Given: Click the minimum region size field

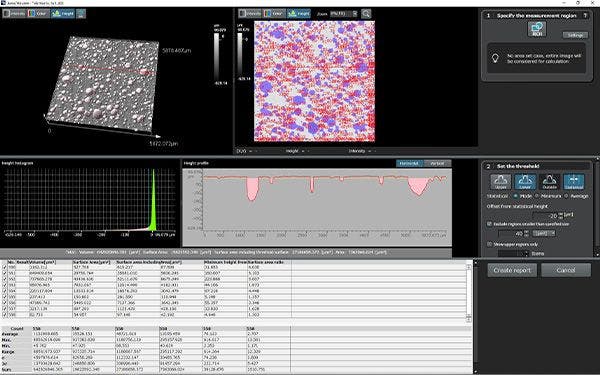Looking at the screenshot, I should (x=511, y=233).
